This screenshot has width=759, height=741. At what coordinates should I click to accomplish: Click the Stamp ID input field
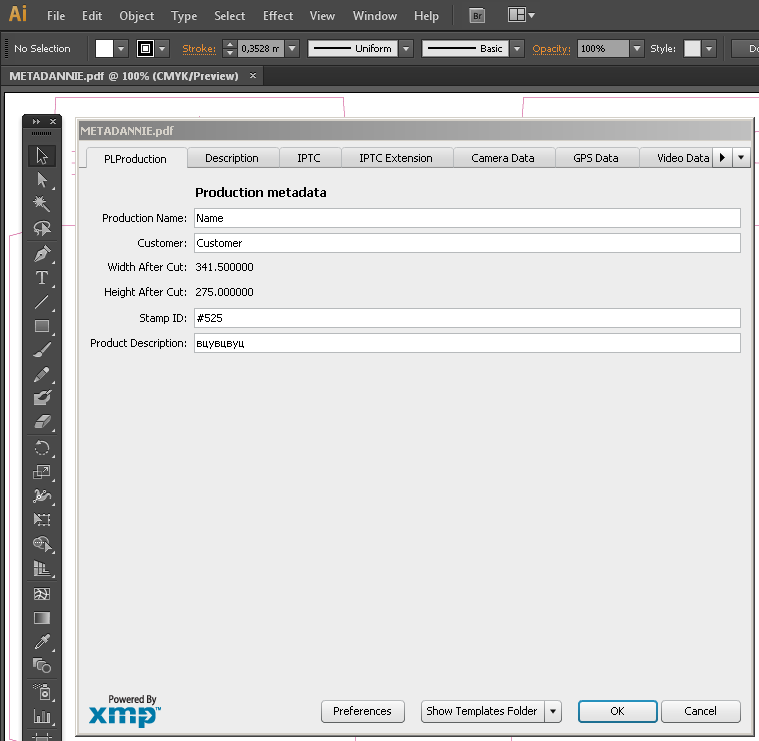tap(467, 318)
